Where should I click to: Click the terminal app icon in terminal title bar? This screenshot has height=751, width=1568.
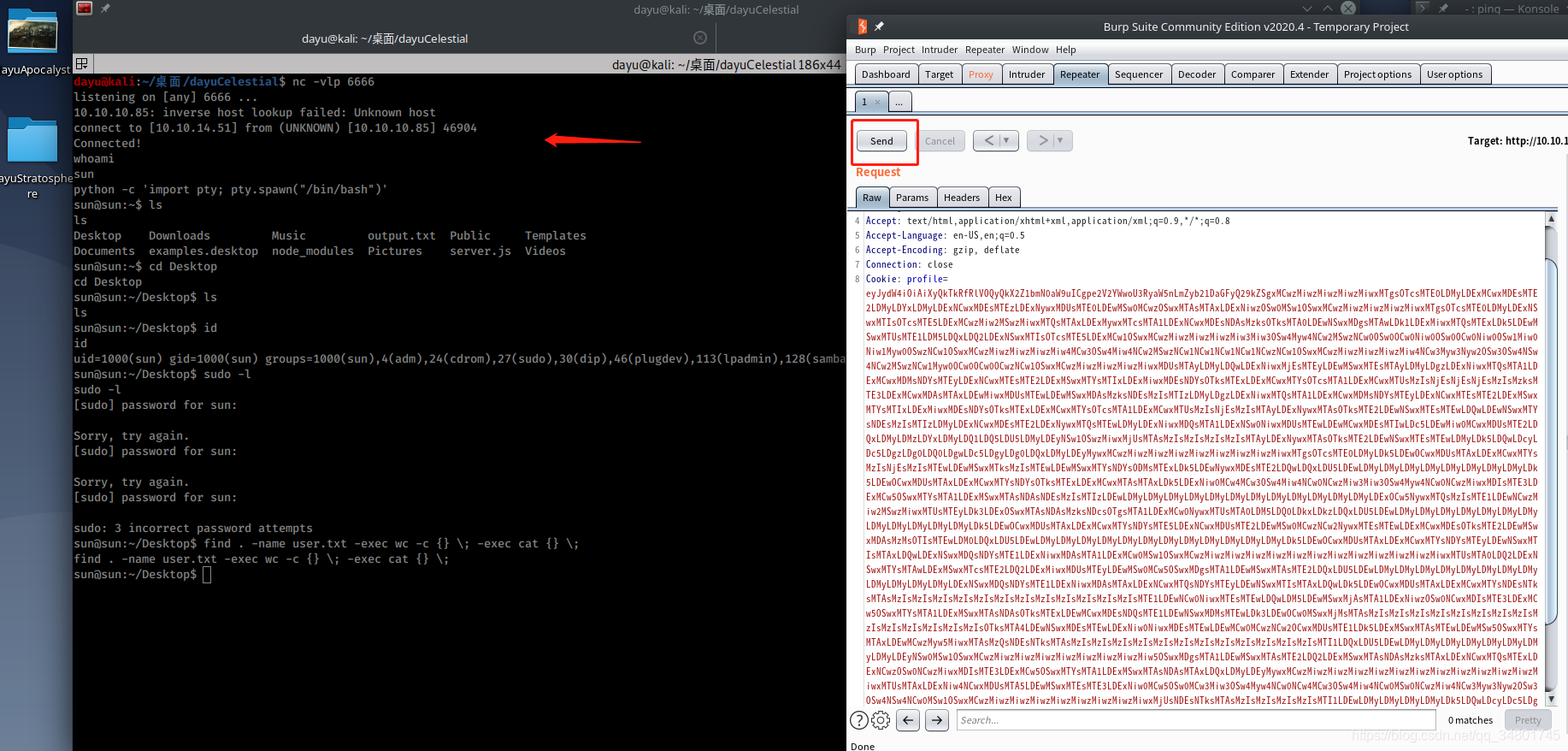point(84,9)
